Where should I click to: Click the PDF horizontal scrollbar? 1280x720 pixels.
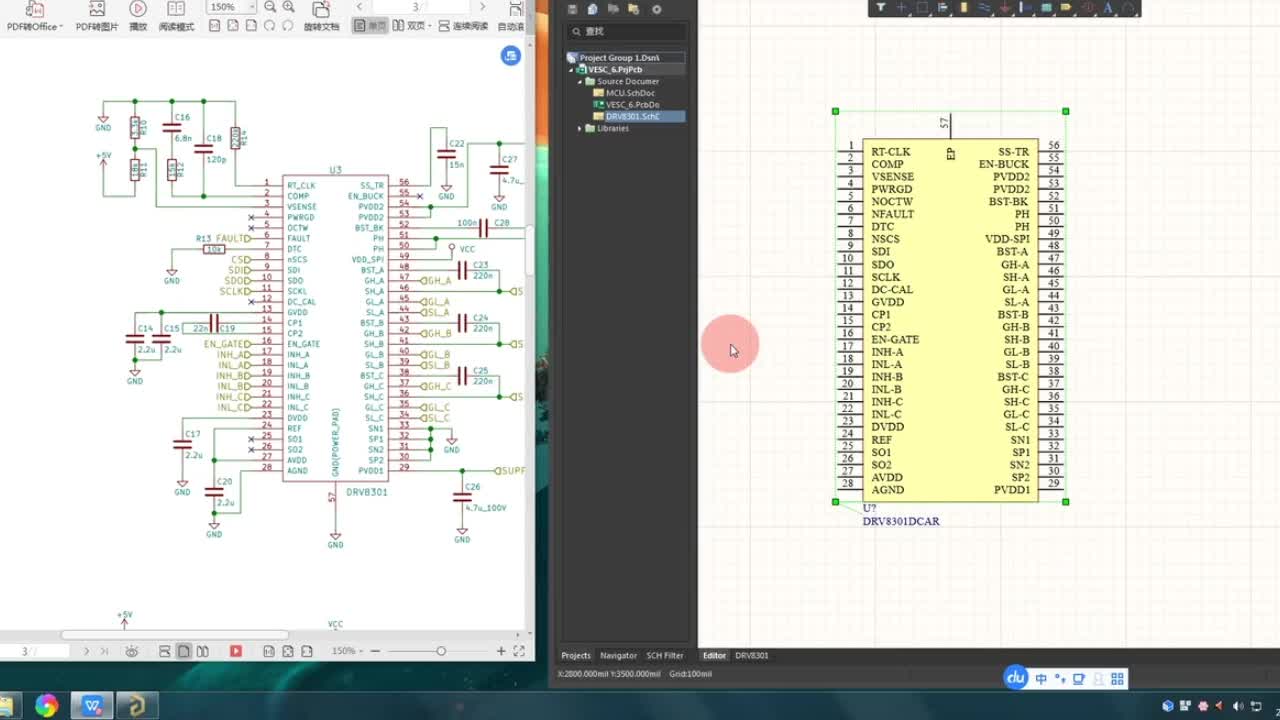click(x=175, y=635)
